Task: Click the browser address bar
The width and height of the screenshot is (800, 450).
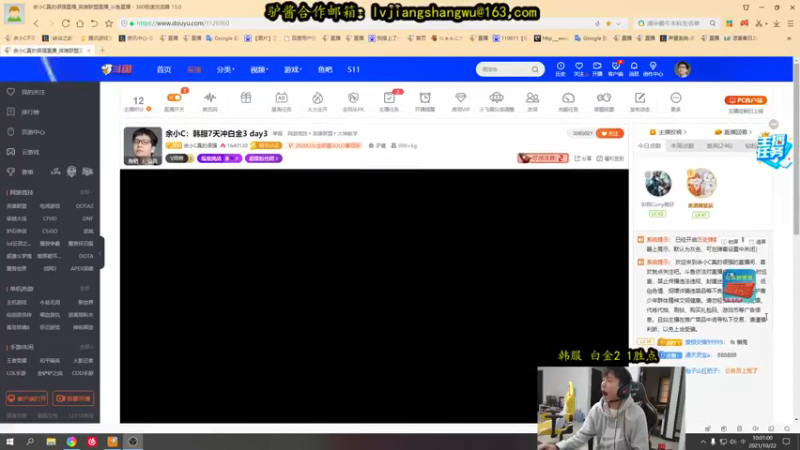Action: click(x=357, y=23)
